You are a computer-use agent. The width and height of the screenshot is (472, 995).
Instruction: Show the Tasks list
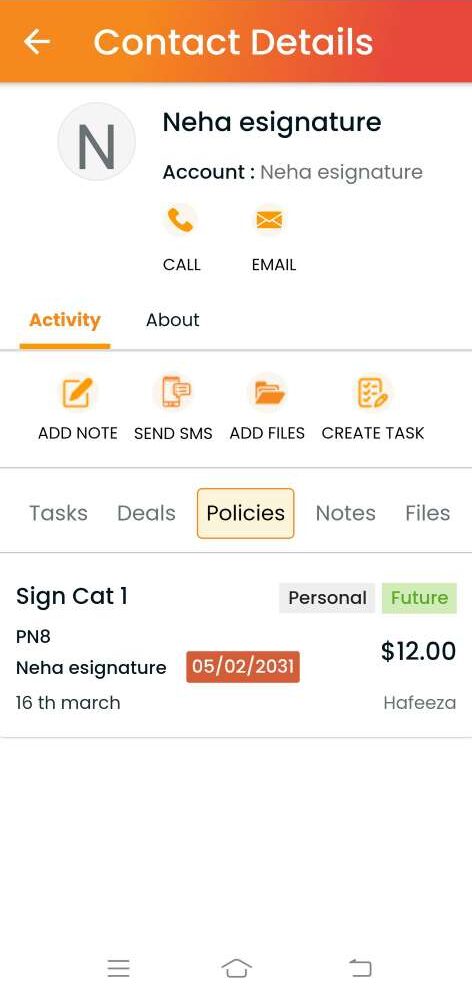[58, 513]
